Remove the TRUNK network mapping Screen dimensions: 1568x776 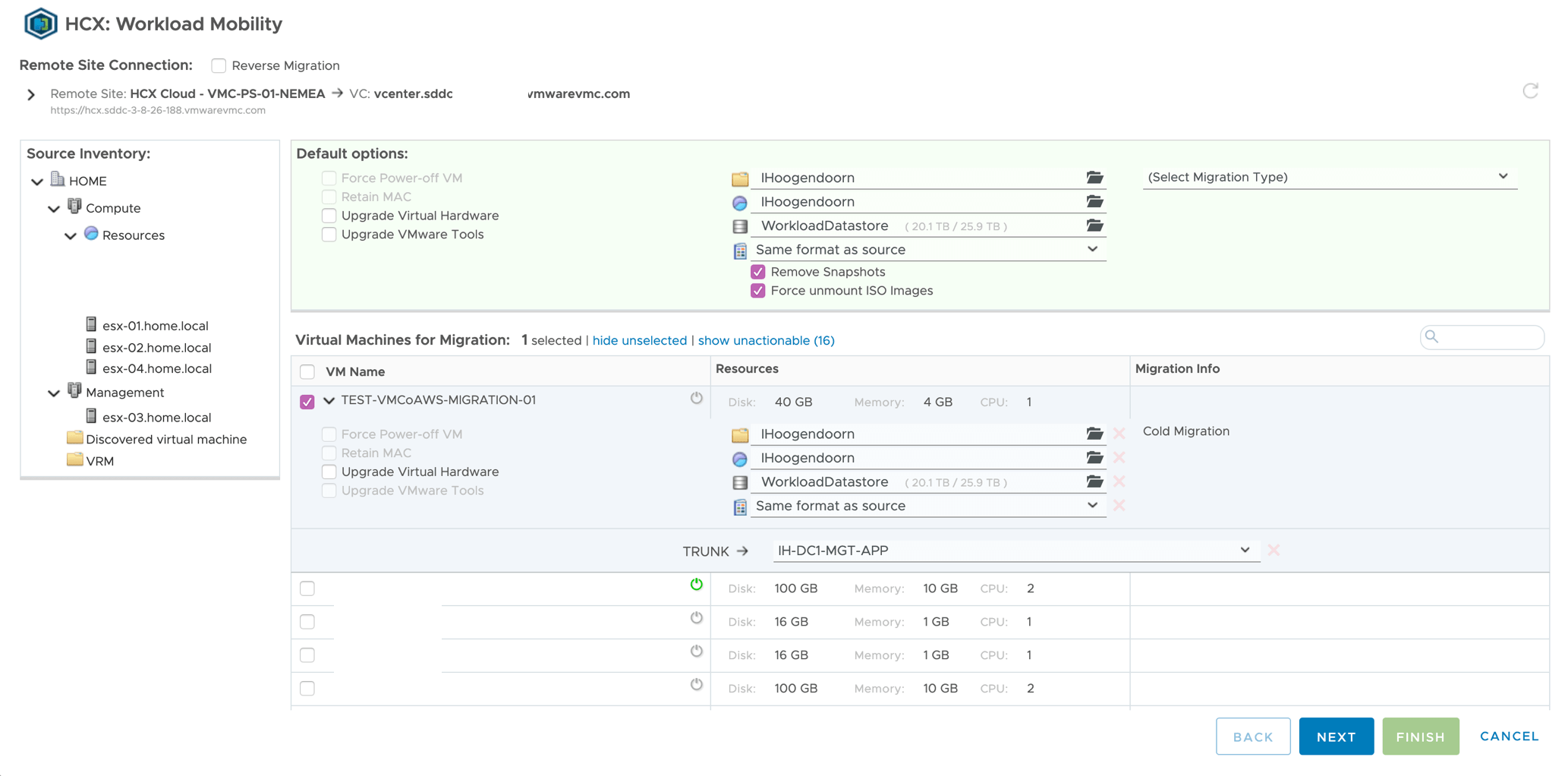click(x=1274, y=550)
